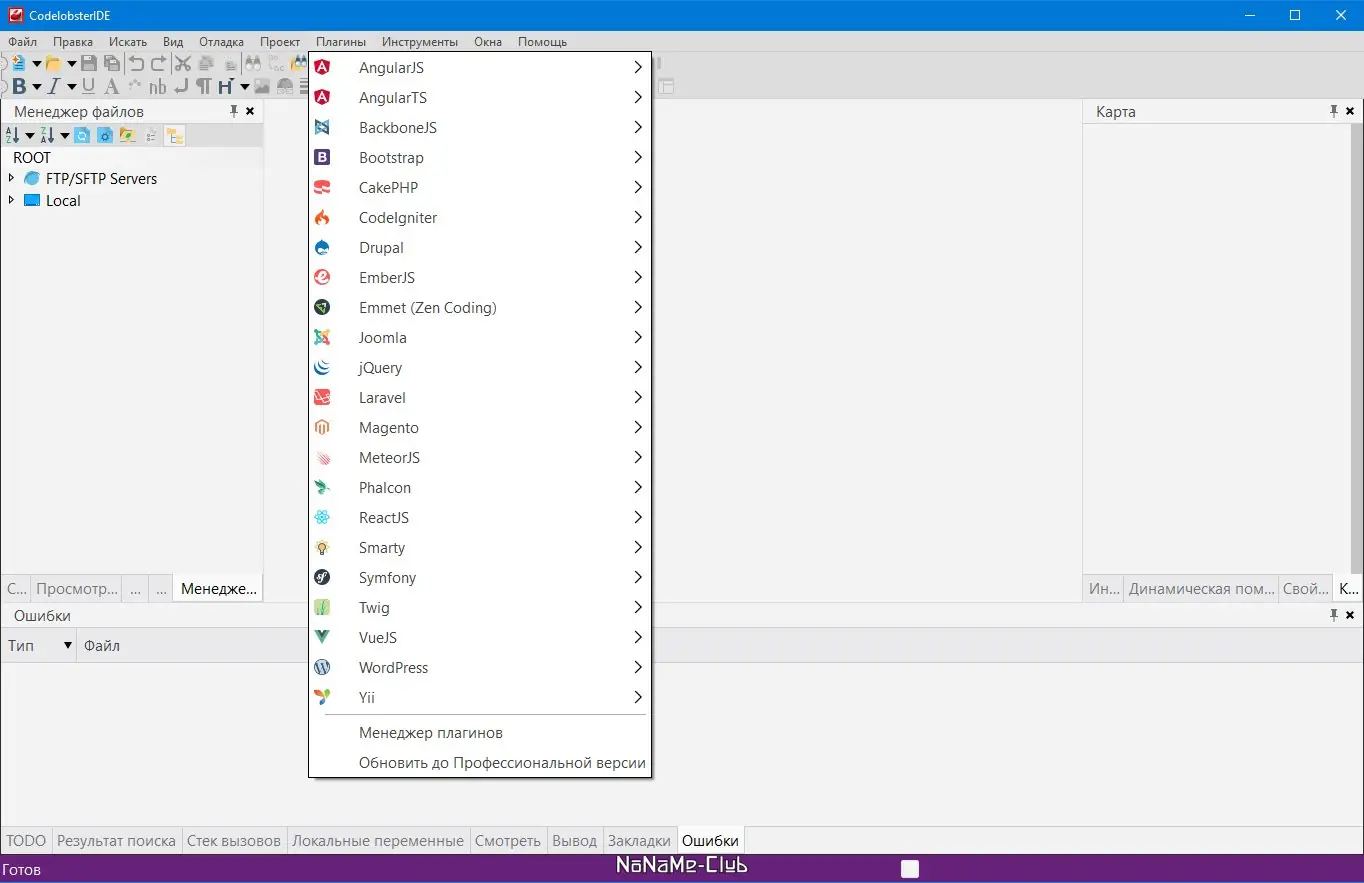The image size is (1364, 883).
Task: Open the Symfony plugin submenu
Action: click(480, 578)
